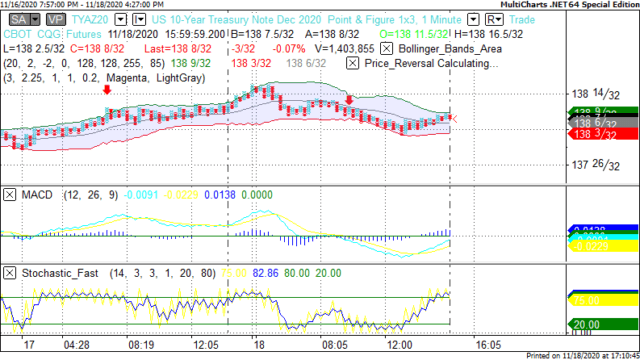Toggle the MACD study checkbox
Viewport: 640px width, 360px height.
click(9, 195)
